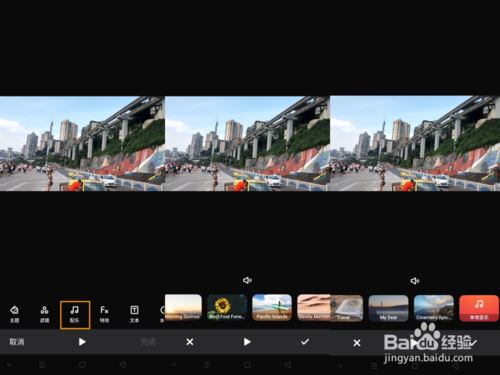This screenshot has width=500, height=375.
Task: Confirm music with checkmark below Gentle Moment
Action: (x=305, y=342)
